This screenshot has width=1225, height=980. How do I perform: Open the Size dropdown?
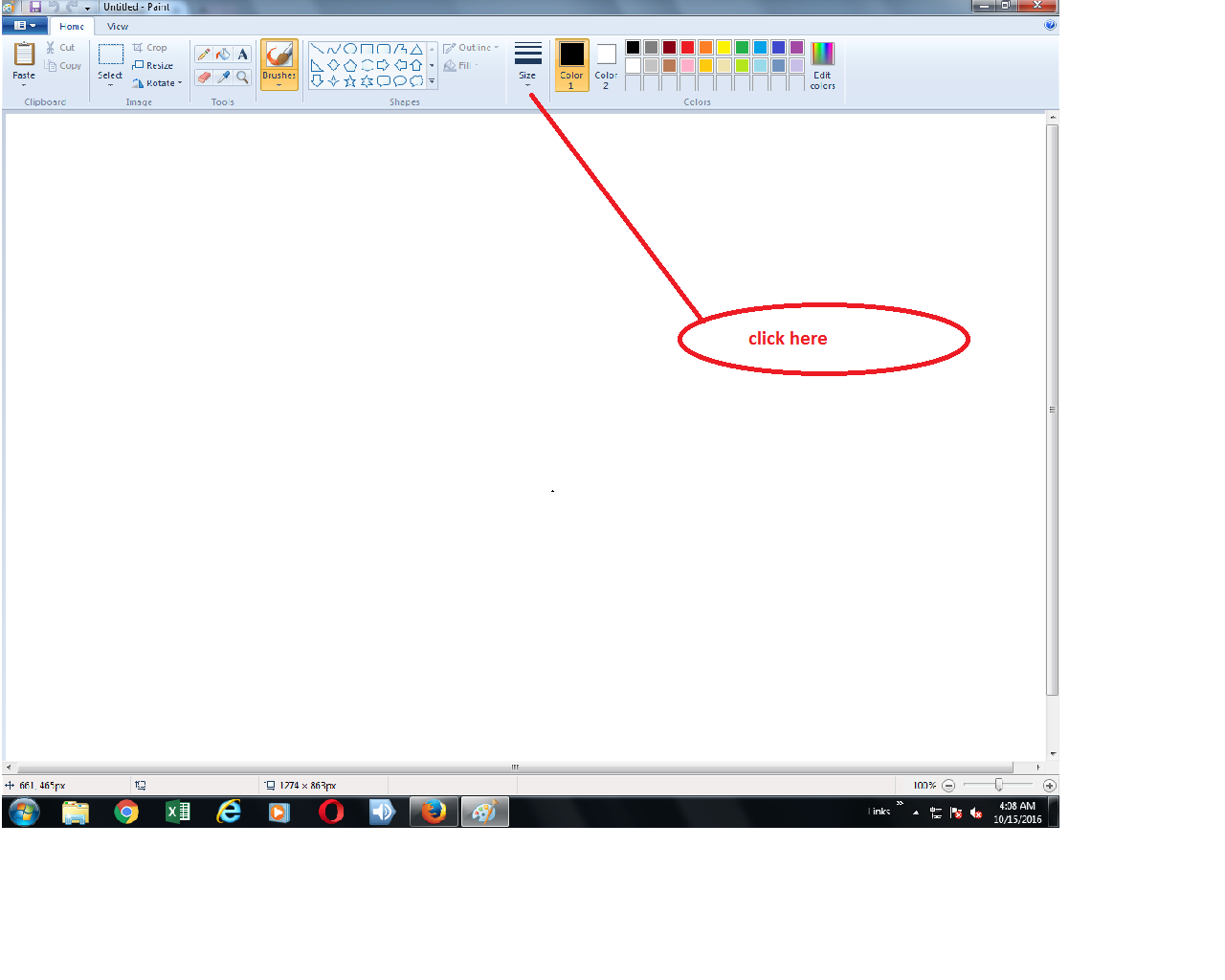pyautogui.click(x=526, y=62)
